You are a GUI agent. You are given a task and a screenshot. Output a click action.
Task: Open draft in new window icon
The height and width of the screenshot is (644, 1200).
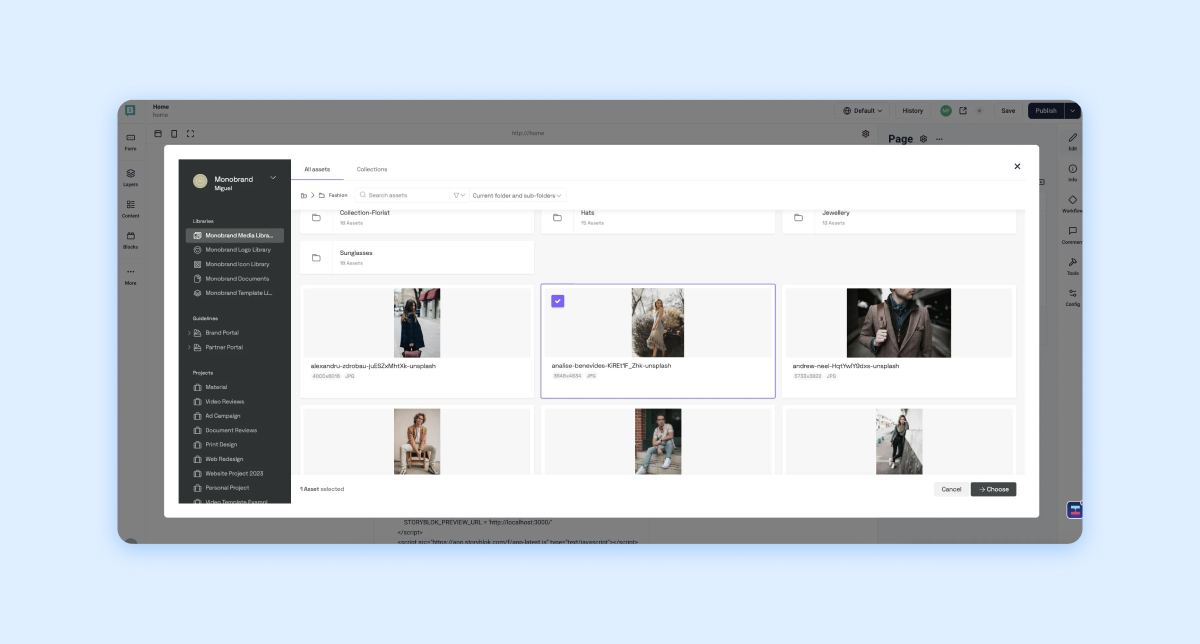pos(962,111)
